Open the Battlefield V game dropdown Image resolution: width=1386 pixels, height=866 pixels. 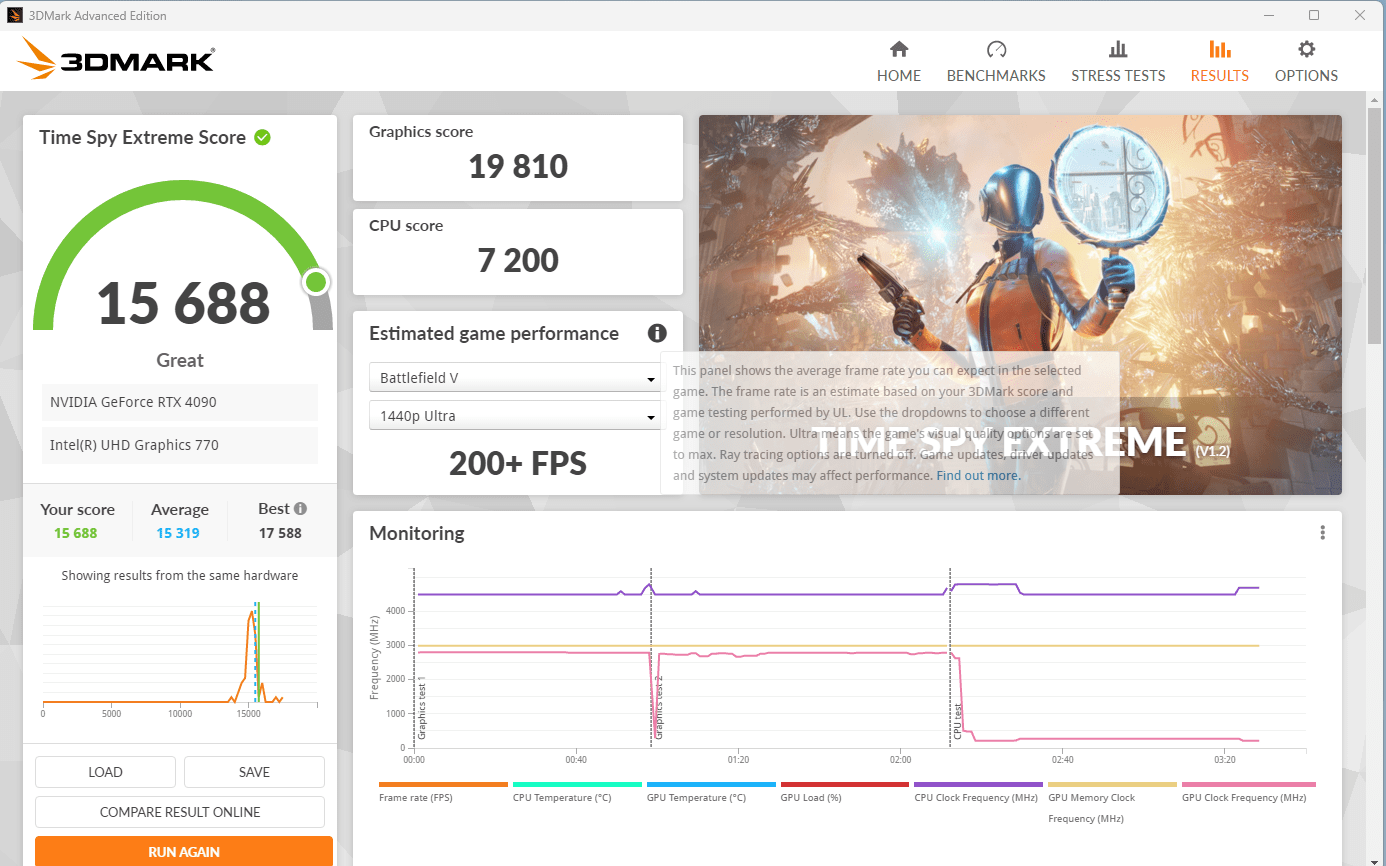[x=514, y=379]
